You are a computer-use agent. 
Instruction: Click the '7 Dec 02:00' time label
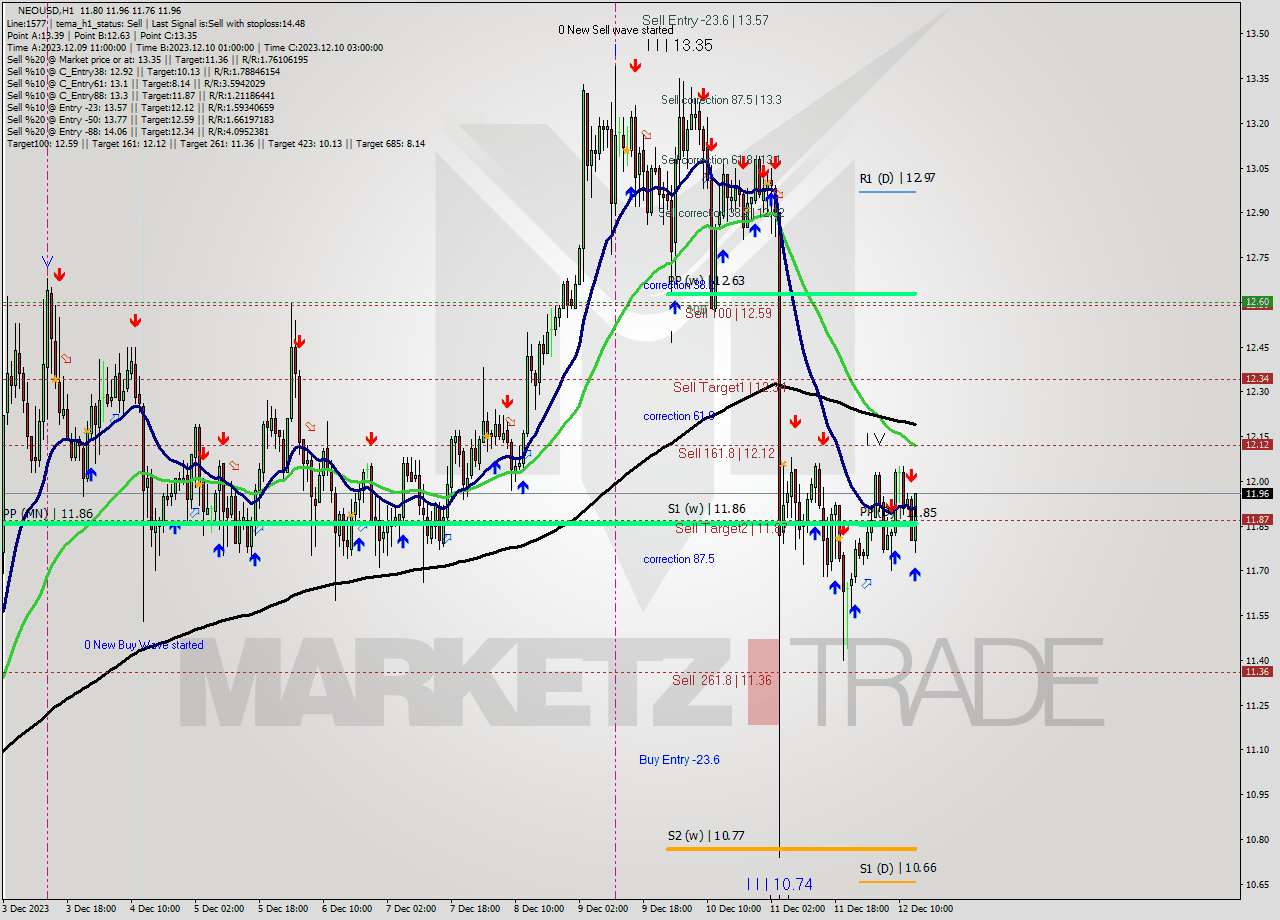(x=411, y=909)
